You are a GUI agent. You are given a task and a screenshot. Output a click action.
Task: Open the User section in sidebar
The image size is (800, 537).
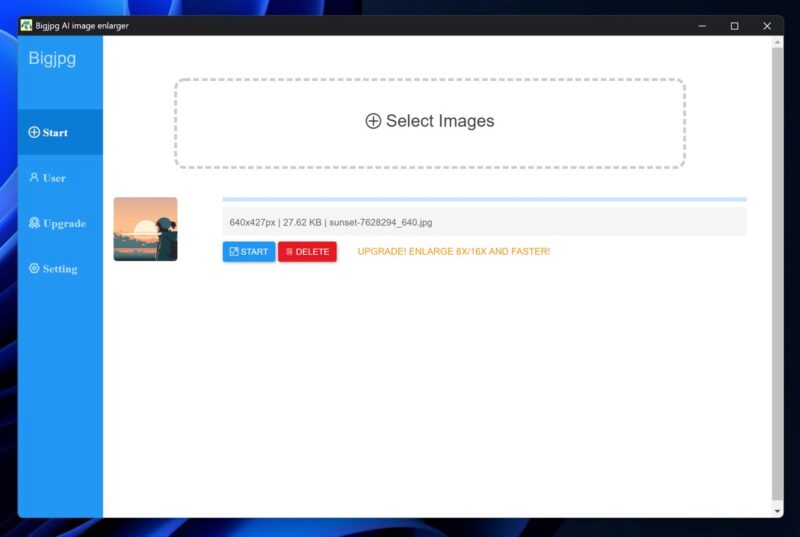coord(60,177)
